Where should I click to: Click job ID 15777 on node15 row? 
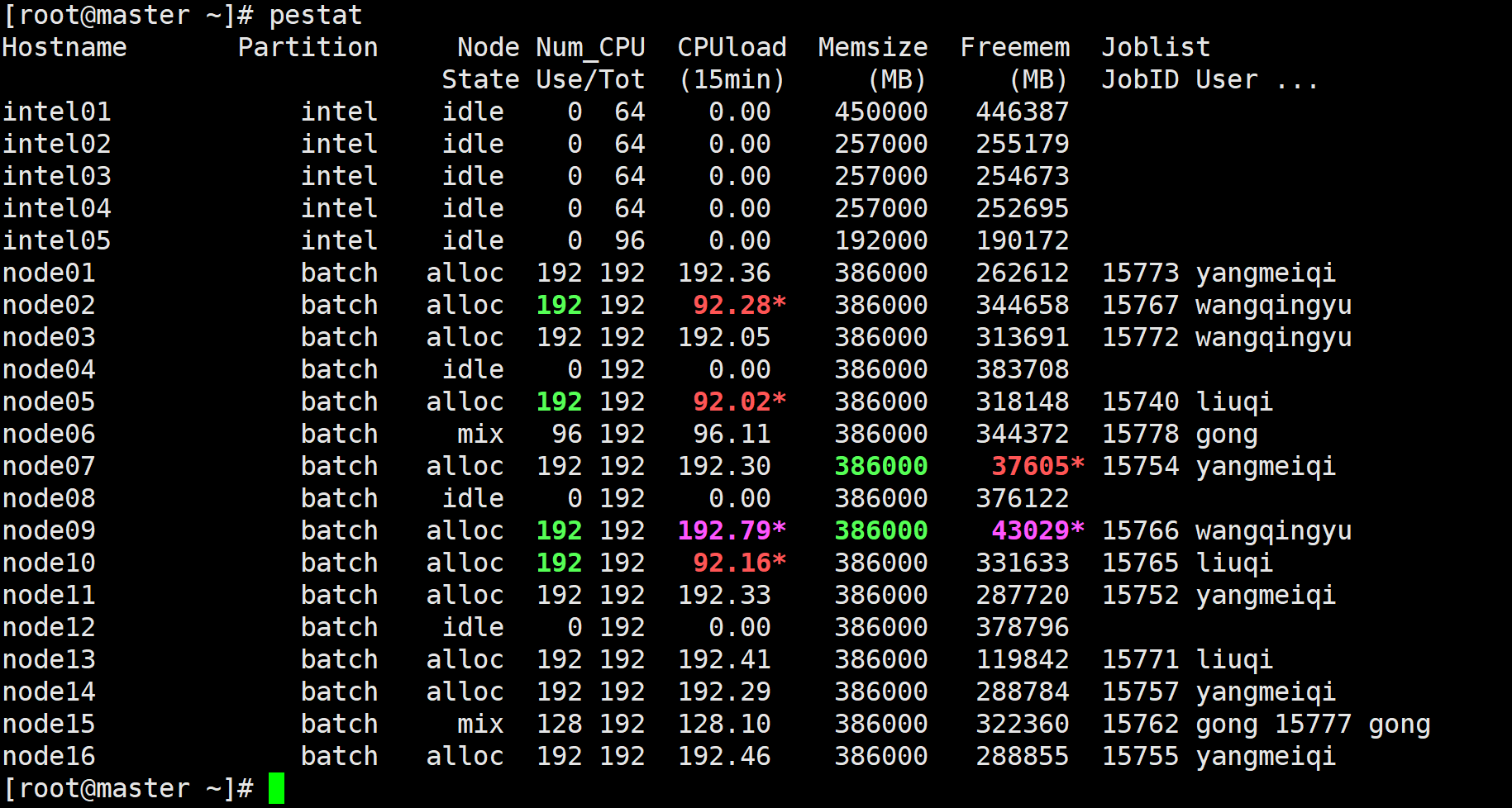(x=1313, y=724)
